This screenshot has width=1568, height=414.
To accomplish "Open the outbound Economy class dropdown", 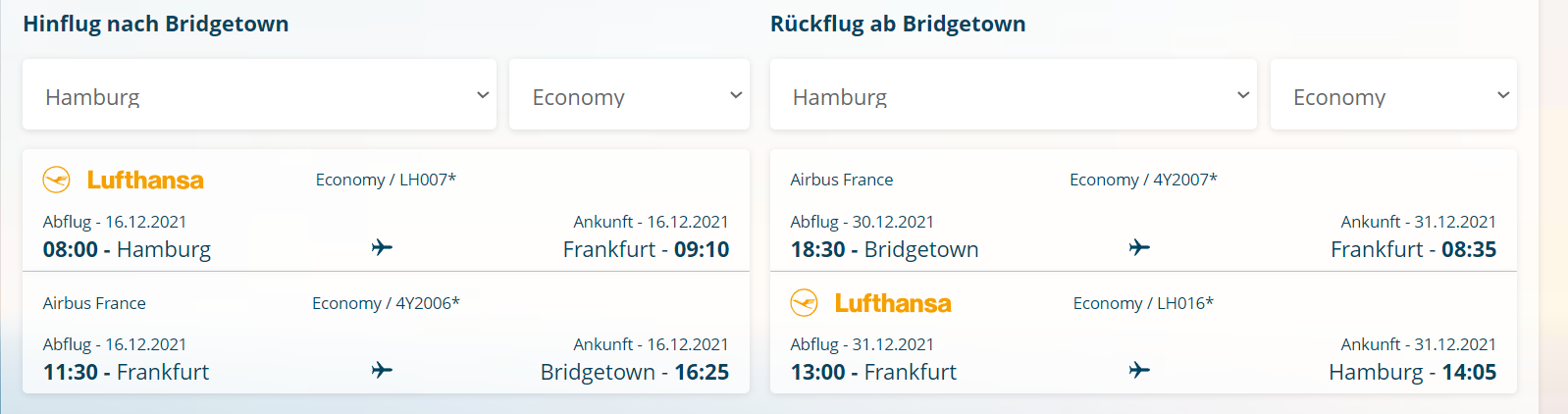I will pyautogui.click(x=629, y=95).
